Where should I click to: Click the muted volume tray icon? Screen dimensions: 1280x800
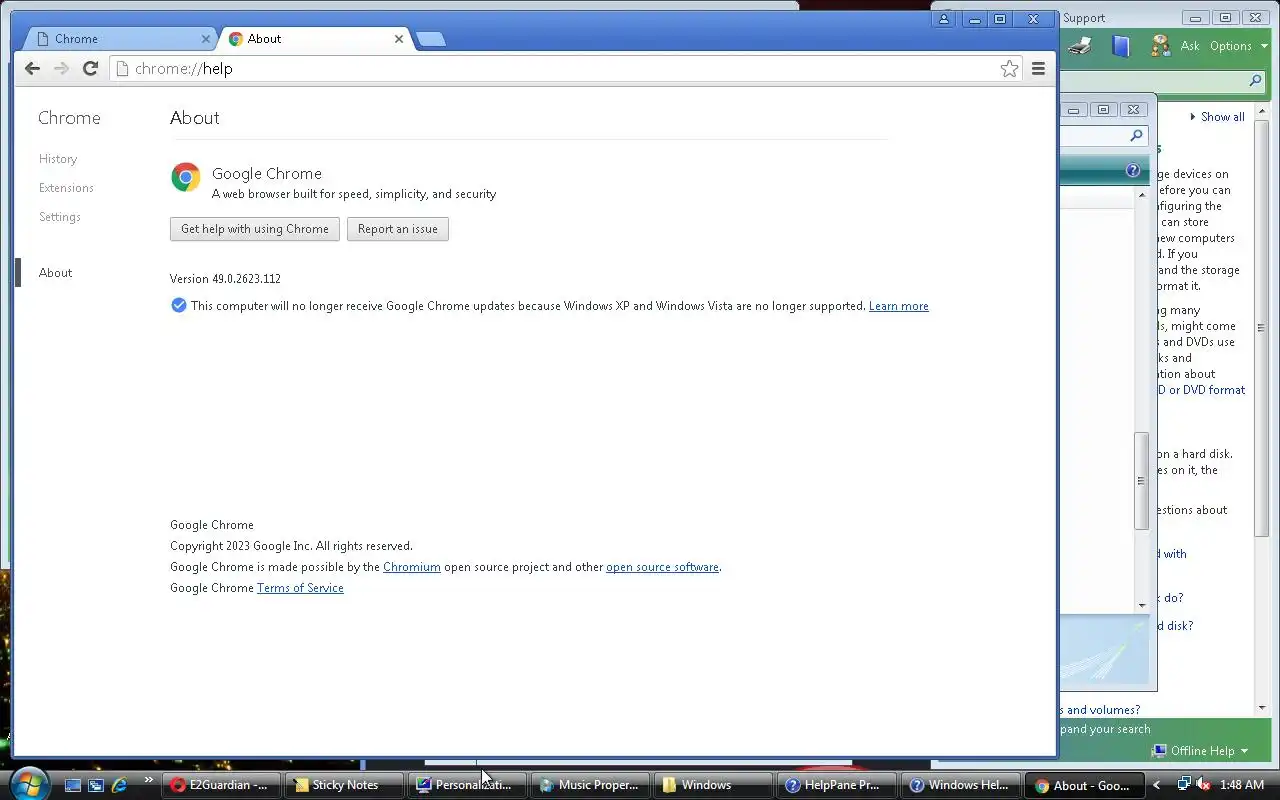coord(1203,785)
